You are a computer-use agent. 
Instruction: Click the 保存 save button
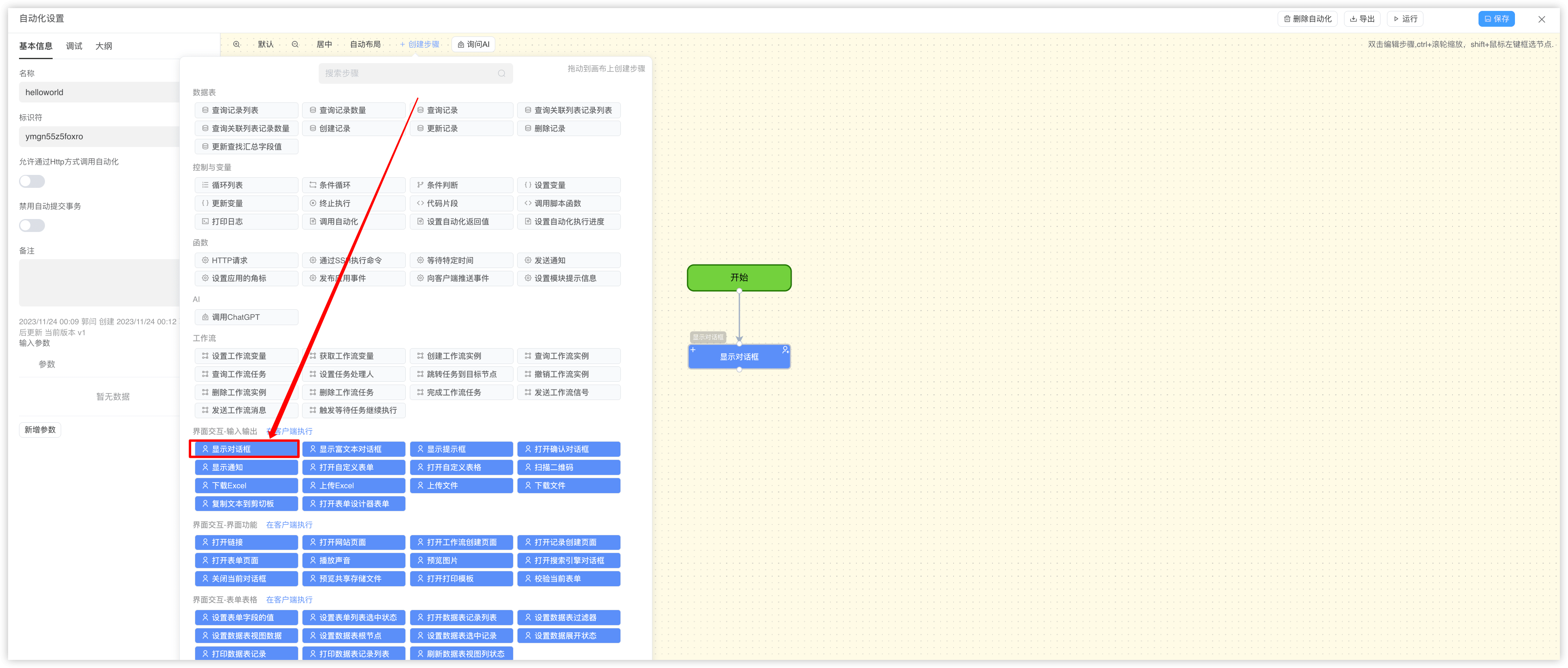pyautogui.click(x=1496, y=19)
